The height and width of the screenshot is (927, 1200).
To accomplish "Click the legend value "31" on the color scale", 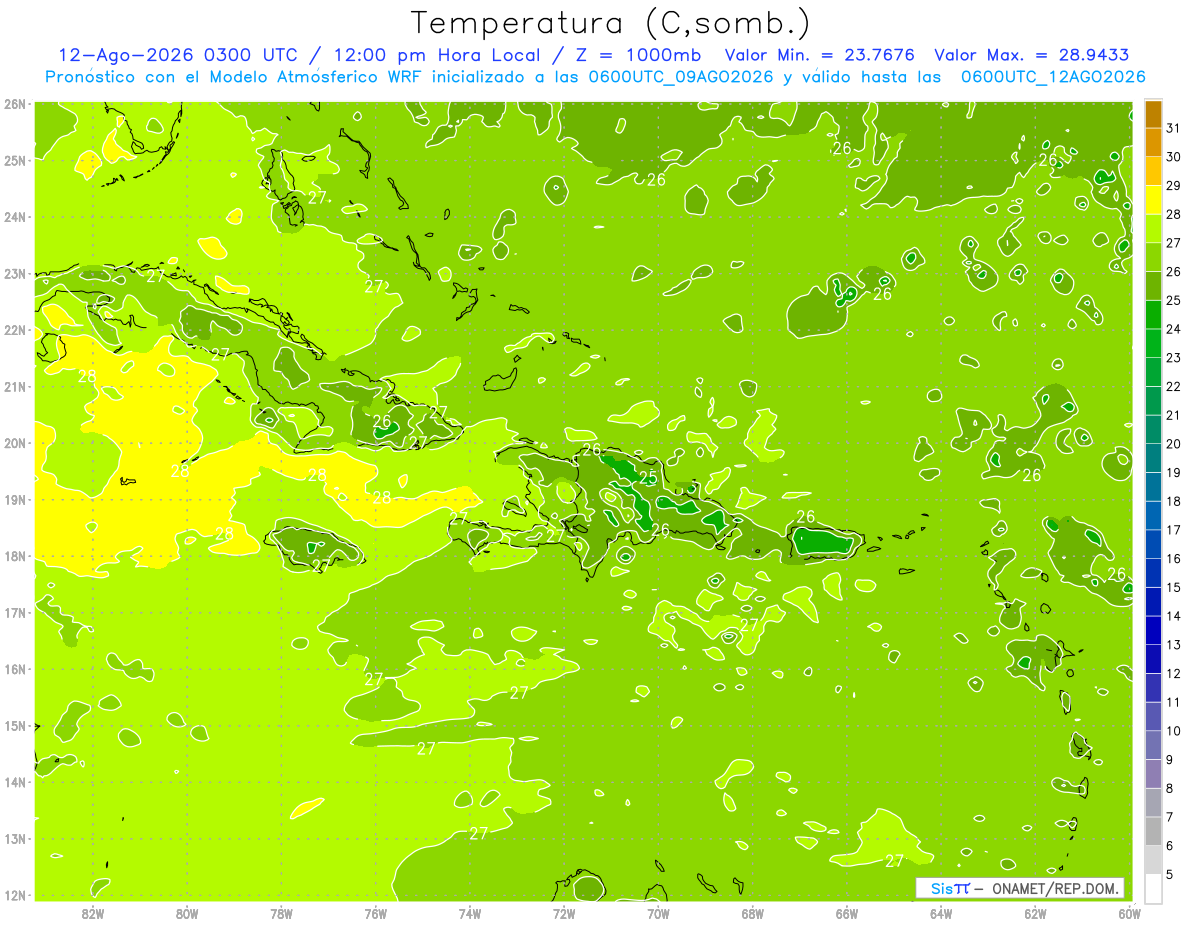I will (x=1173, y=128).
